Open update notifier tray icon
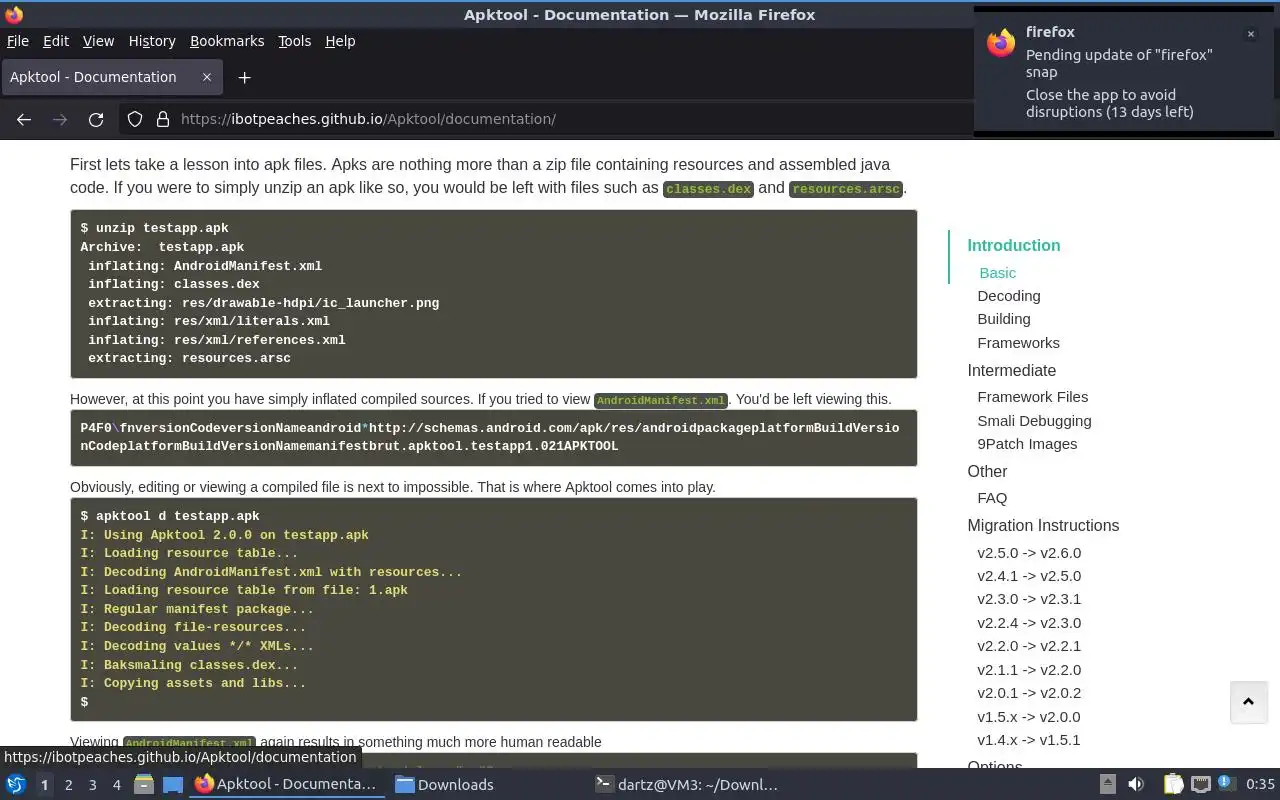1280x800 pixels. 1225,783
